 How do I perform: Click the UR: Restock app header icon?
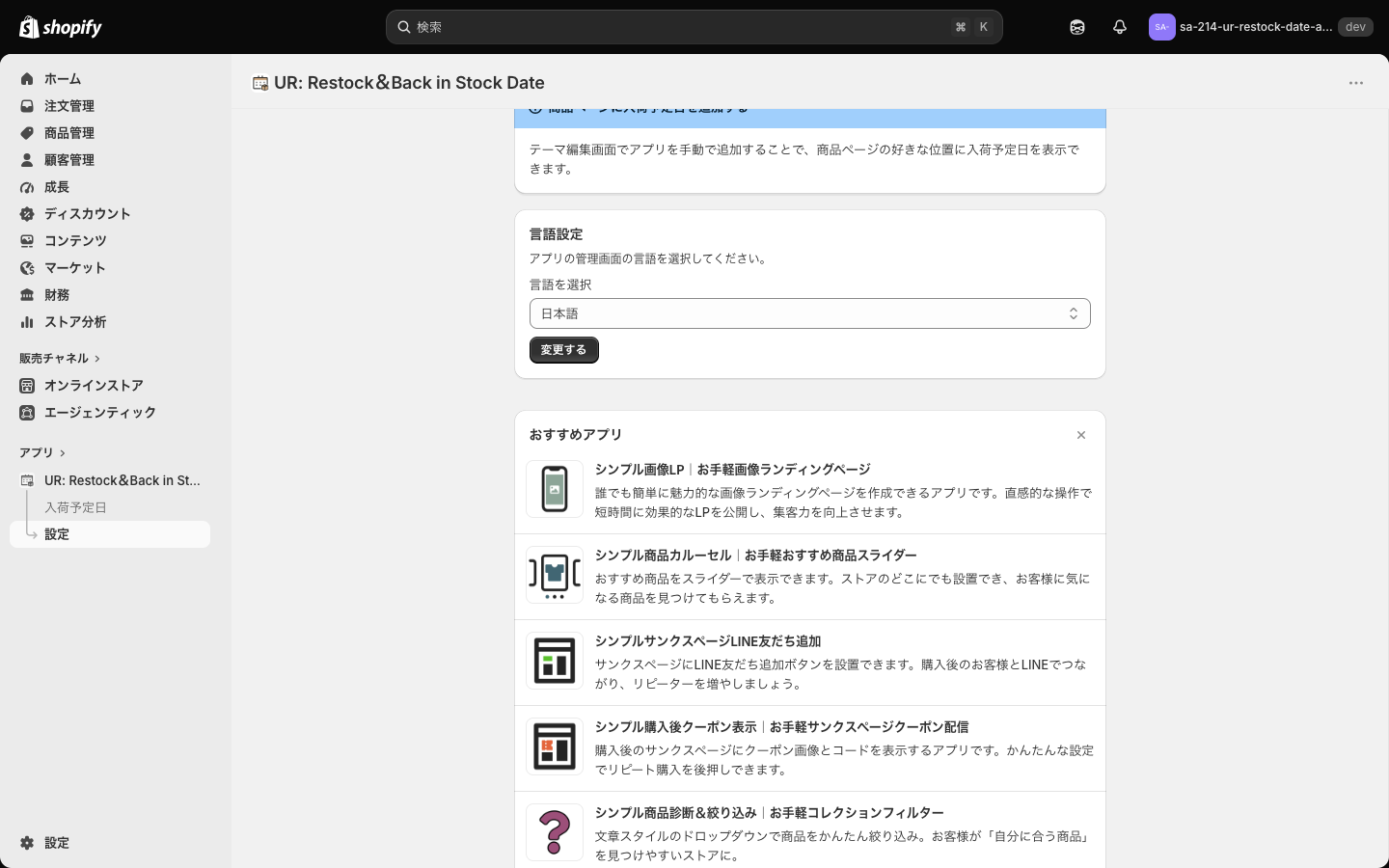point(260,83)
